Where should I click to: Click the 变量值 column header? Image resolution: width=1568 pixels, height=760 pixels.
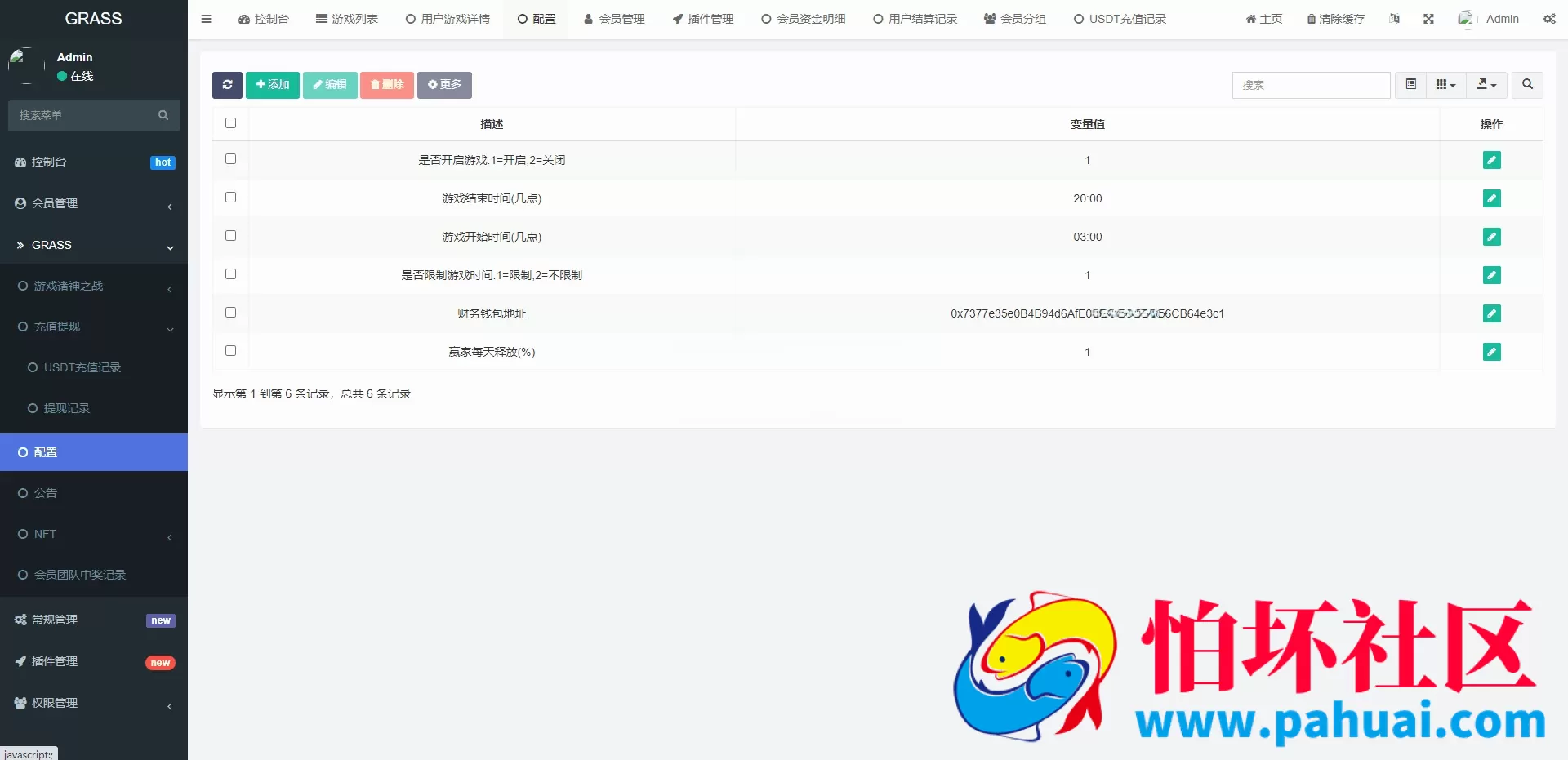click(x=1087, y=124)
